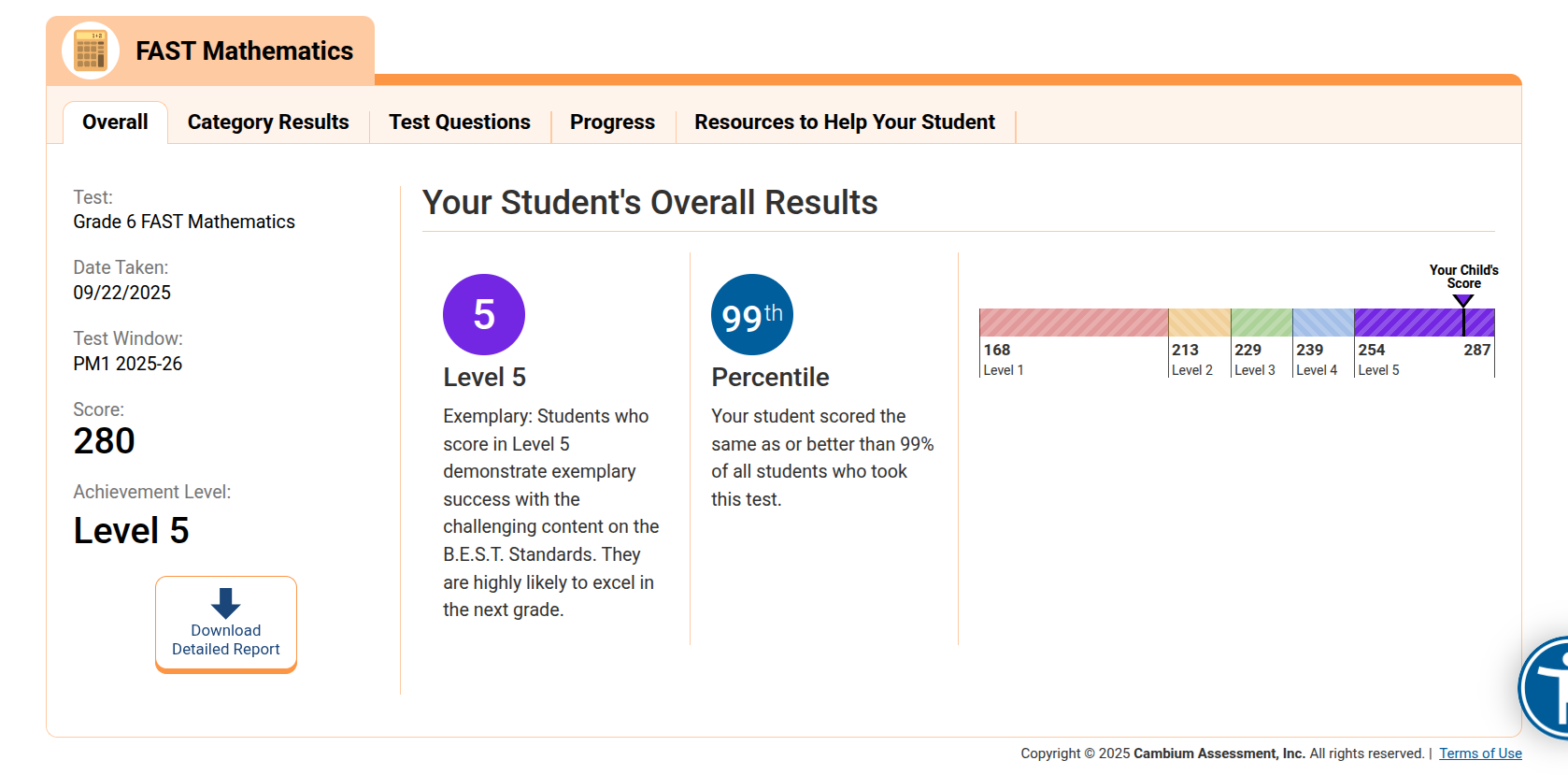Image resolution: width=1568 pixels, height=775 pixels.
Task: Select the Achievement Level text Level 5
Action: click(x=130, y=531)
